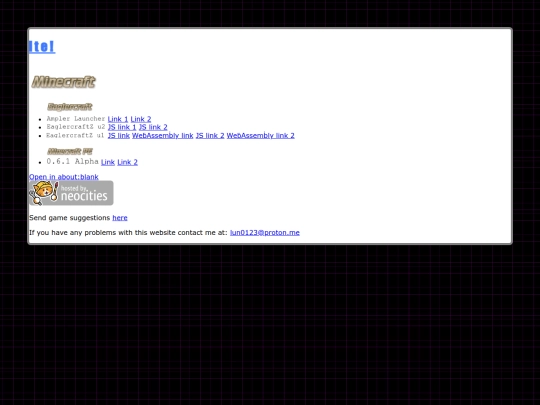
Task: Click the lun0123@proton.me email link
Action: click(265, 232)
